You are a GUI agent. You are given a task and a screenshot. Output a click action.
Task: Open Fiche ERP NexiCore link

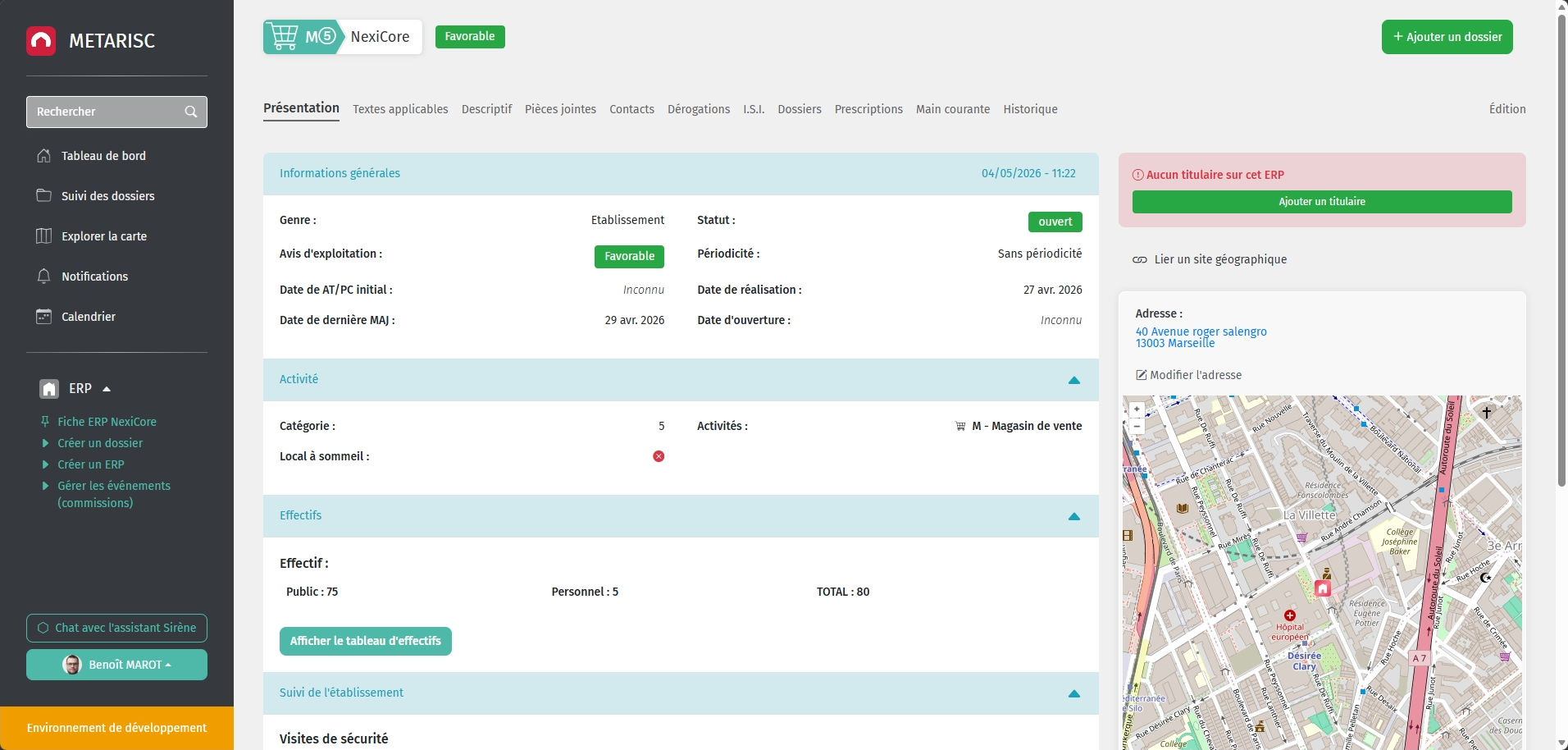[x=107, y=422]
